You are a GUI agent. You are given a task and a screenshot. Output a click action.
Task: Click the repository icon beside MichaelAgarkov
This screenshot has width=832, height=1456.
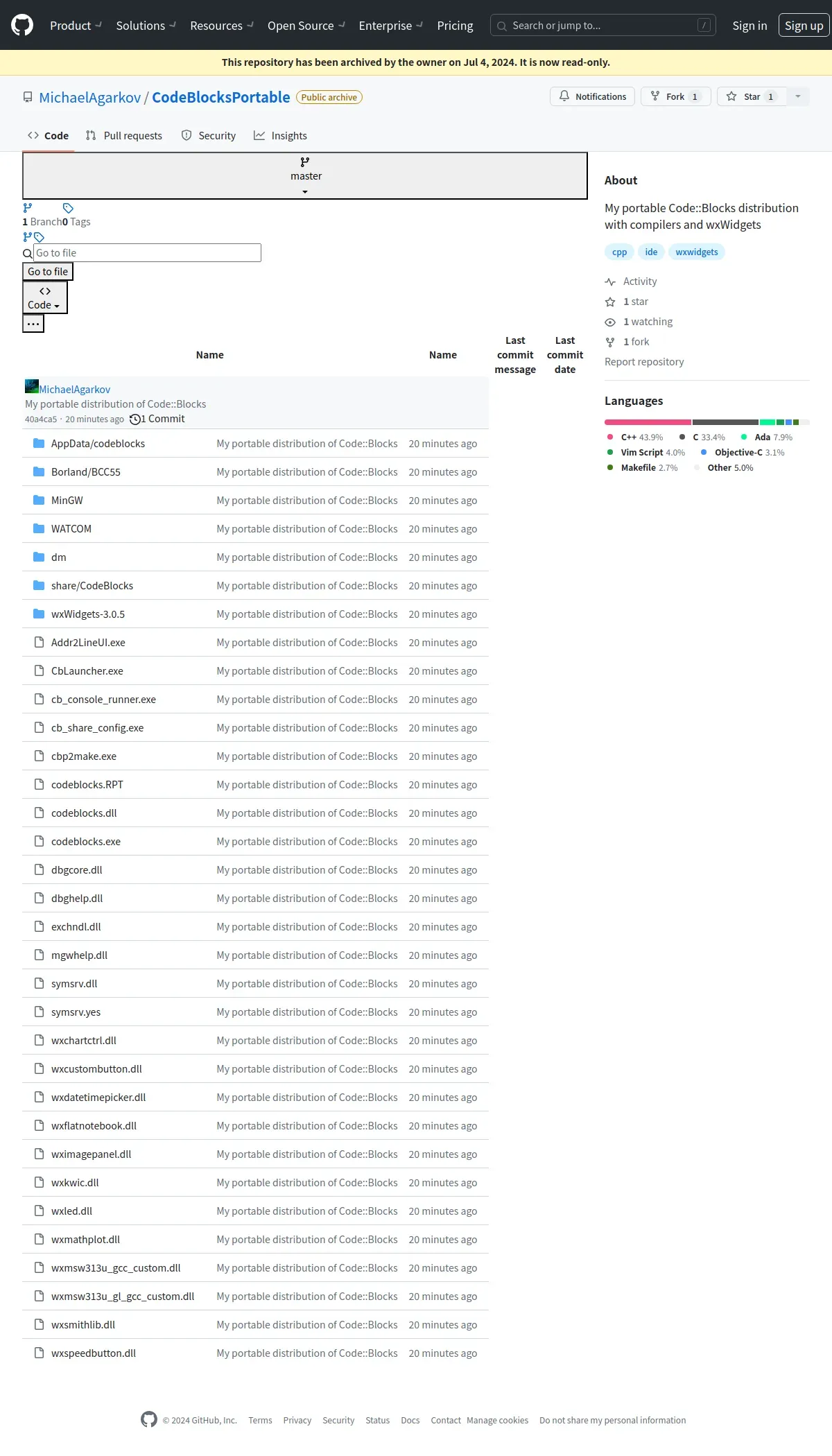pyautogui.click(x=28, y=97)
